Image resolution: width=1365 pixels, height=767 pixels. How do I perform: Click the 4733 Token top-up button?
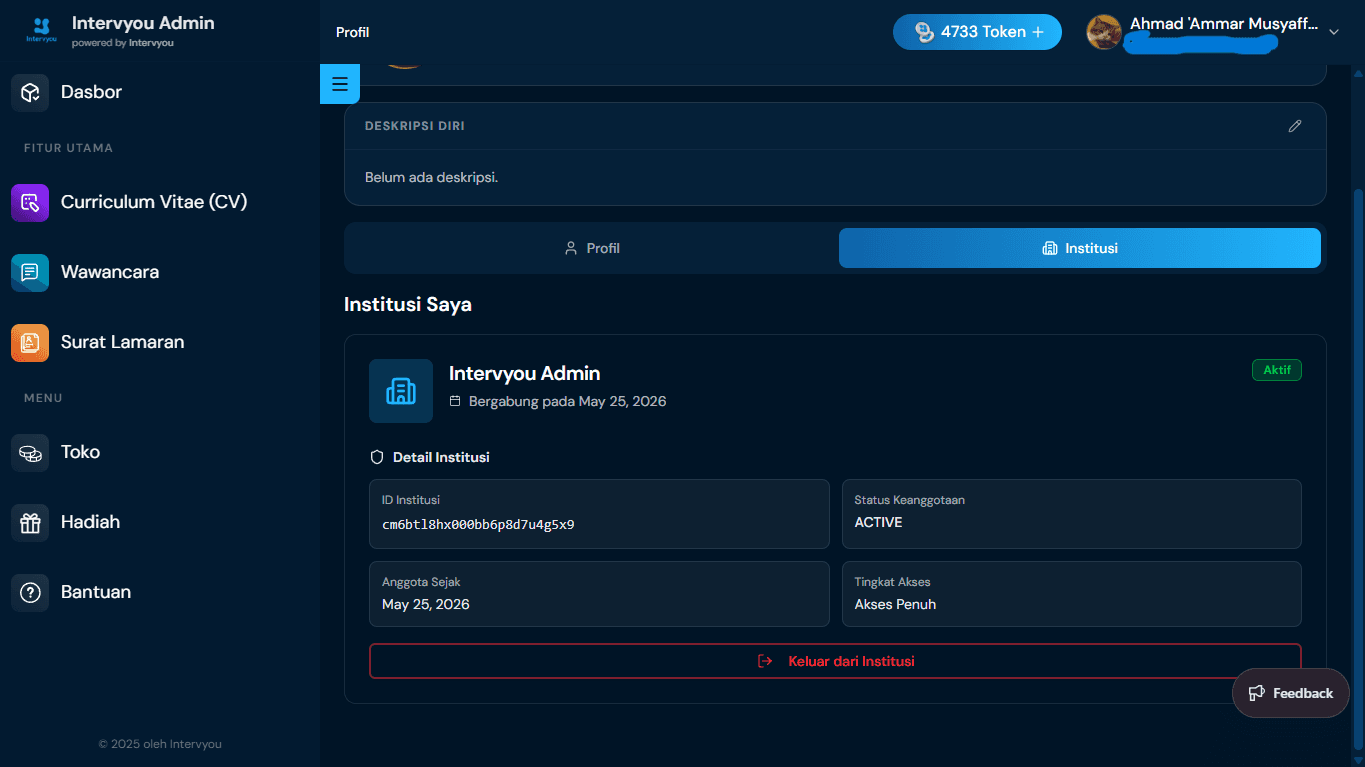click(x=977, y=32)
